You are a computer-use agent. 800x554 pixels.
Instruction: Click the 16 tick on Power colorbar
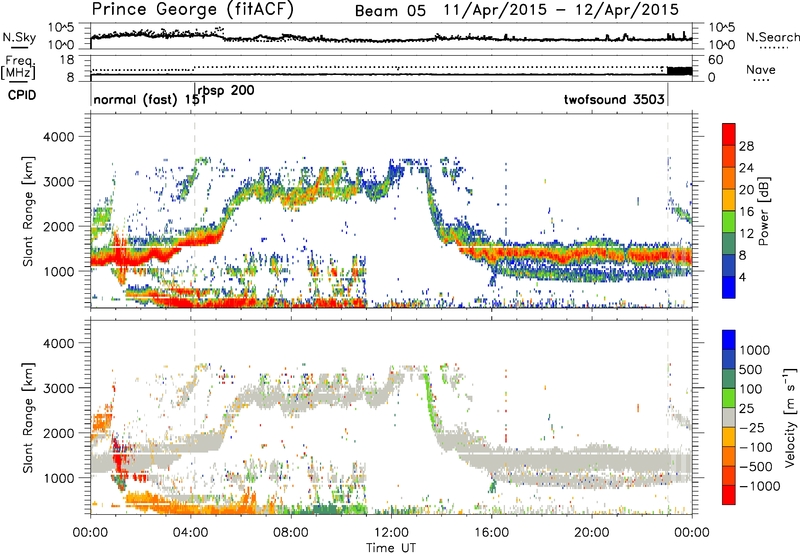click(746, 212)
